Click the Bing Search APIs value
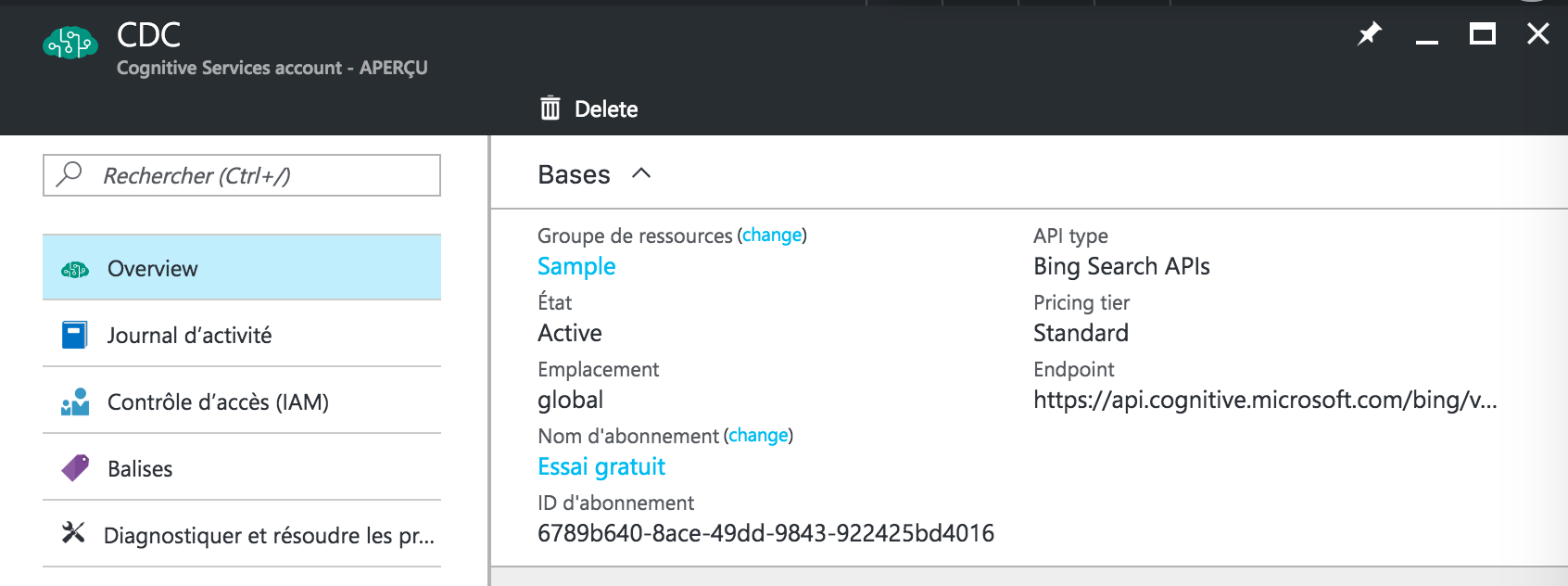The width and height of the screenshot is (1568, 586). tap(1121, 267)
